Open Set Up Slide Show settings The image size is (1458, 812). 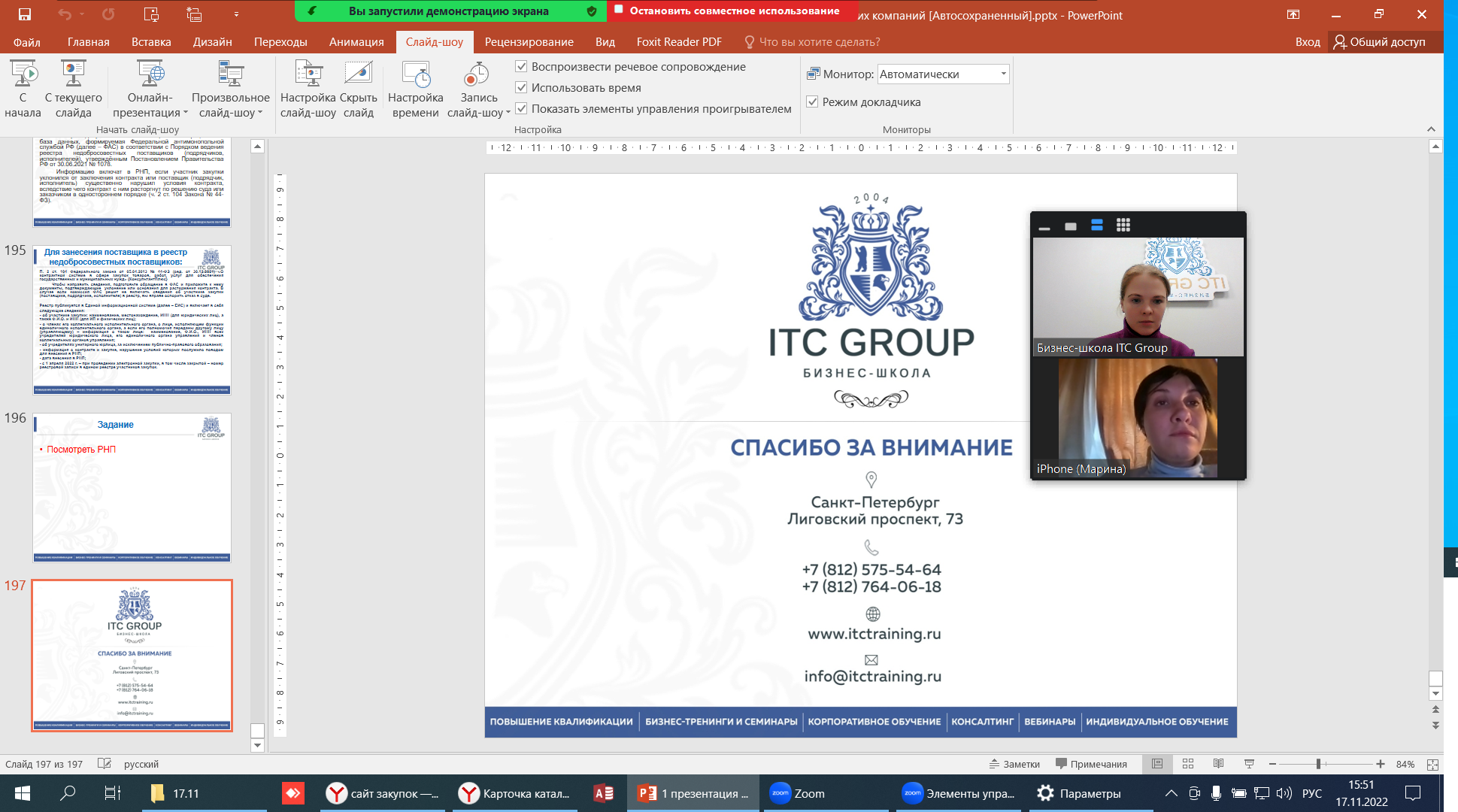308,89
